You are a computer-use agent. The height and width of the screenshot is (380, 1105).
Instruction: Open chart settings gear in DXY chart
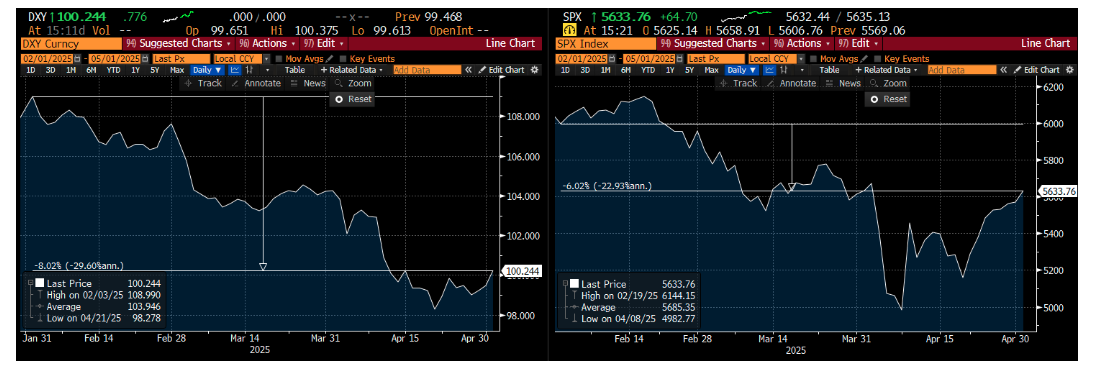click(534, 70)
